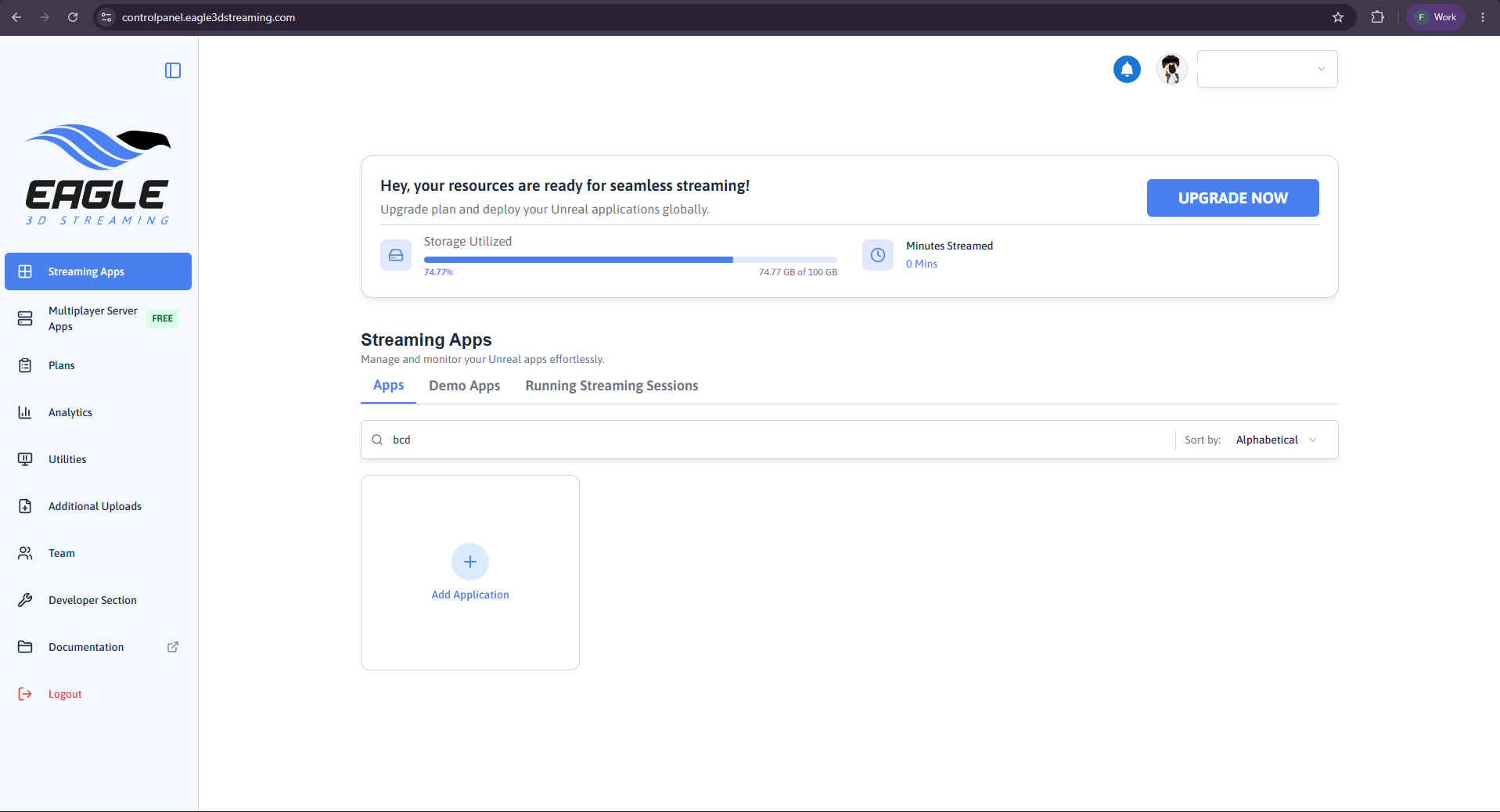Click the Utilities monitor icon
This screenshot has width=1500, height=812.
click(x=25, y=459)
